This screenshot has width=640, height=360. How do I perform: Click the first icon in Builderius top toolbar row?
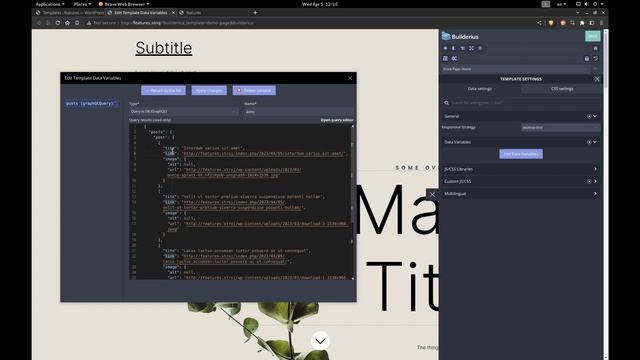pyautogui.click(x=445, y=48)
